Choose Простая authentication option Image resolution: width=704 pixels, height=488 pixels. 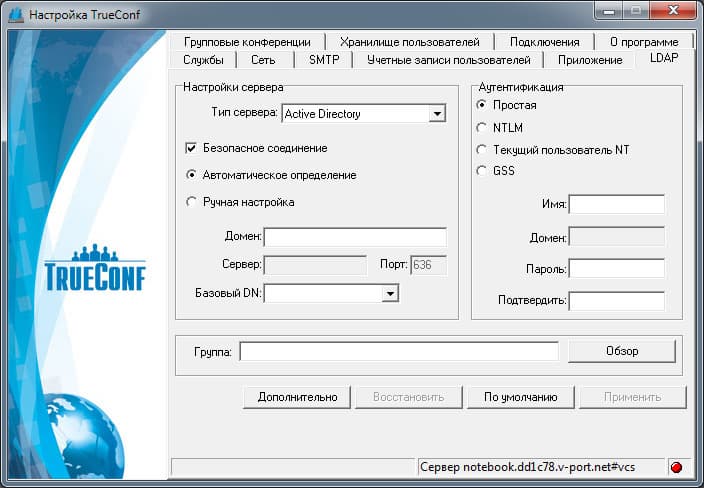coord(481,105)
